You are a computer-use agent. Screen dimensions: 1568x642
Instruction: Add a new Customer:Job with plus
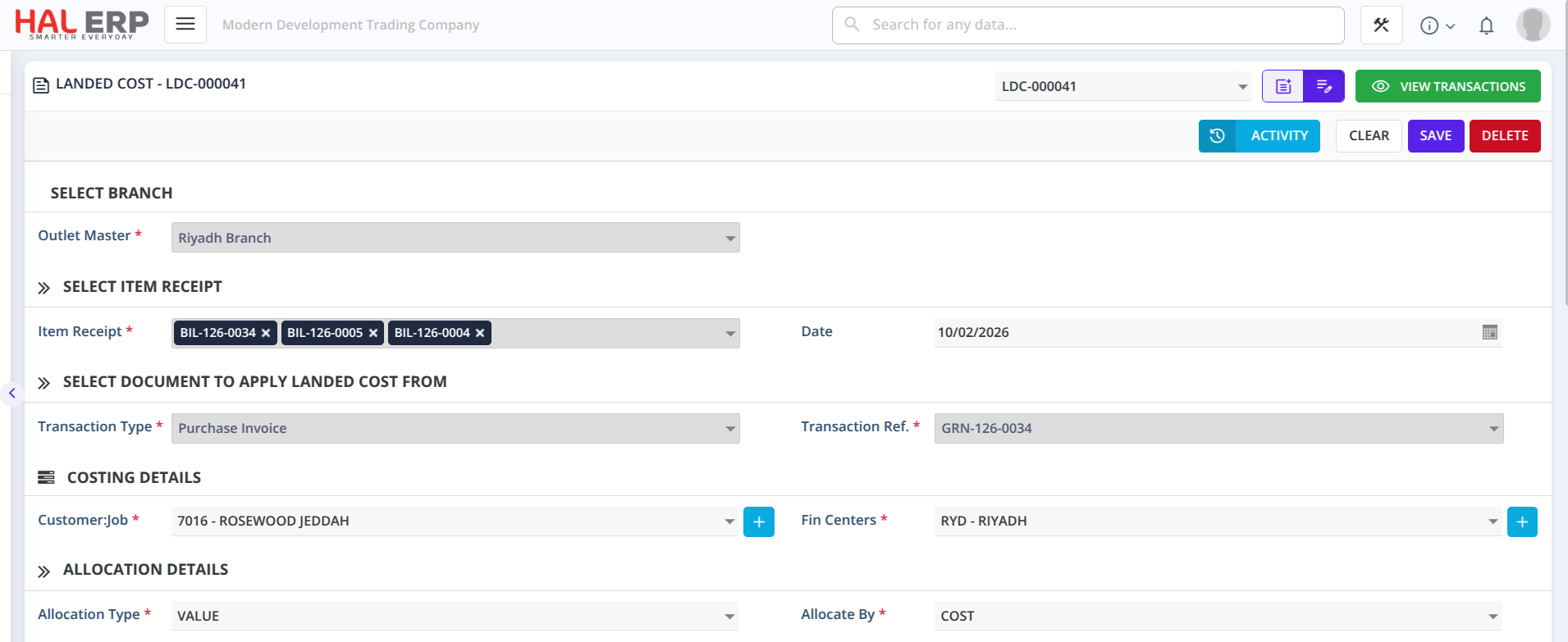[758, 521]
